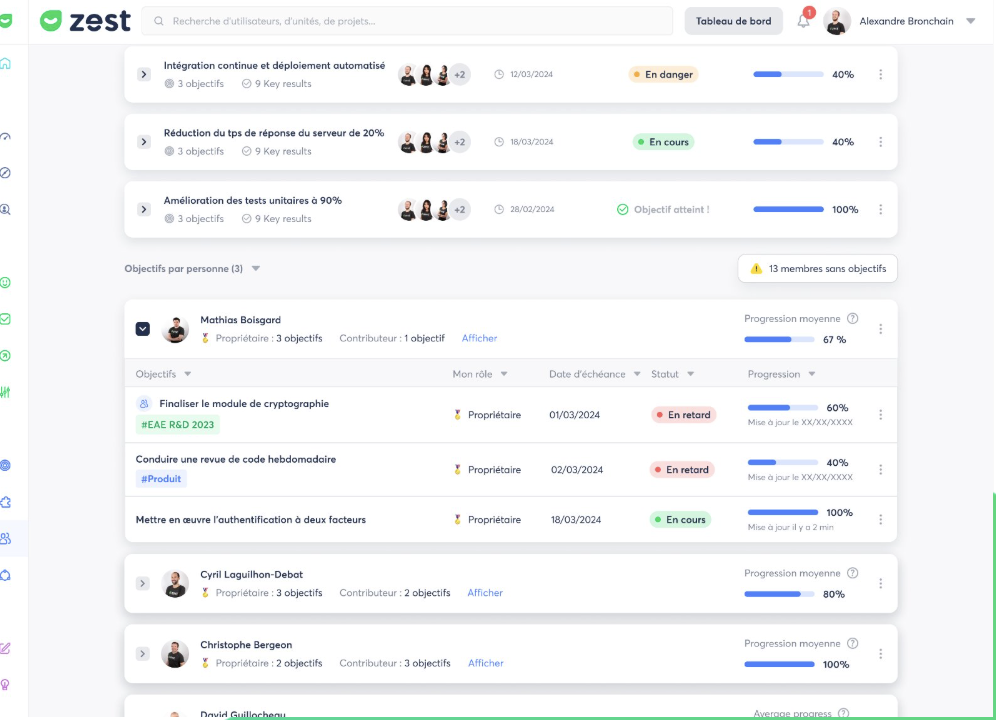
Task: Open the notifications bell
Action: 804,21
